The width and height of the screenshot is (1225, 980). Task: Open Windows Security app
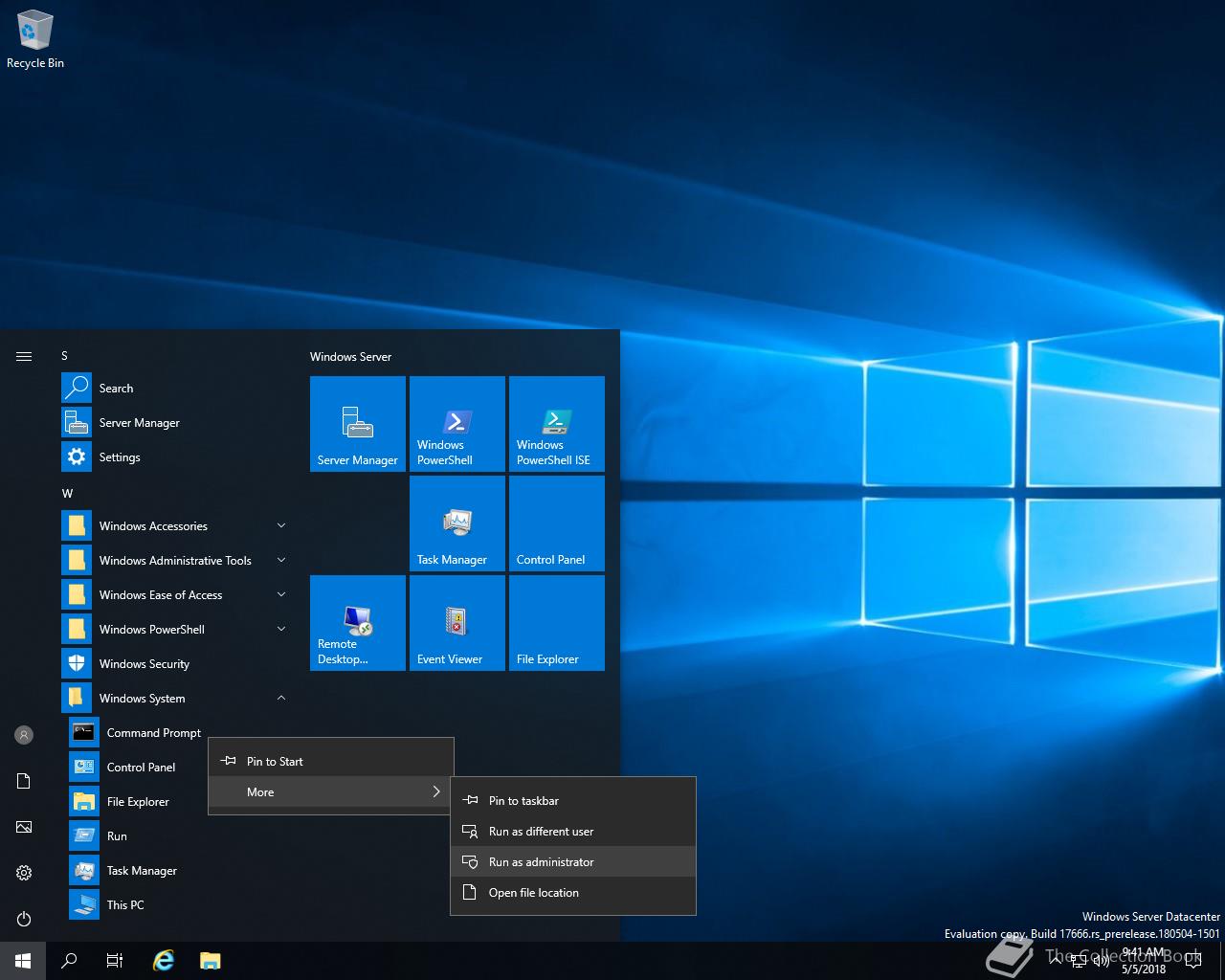tap(174, 663)
